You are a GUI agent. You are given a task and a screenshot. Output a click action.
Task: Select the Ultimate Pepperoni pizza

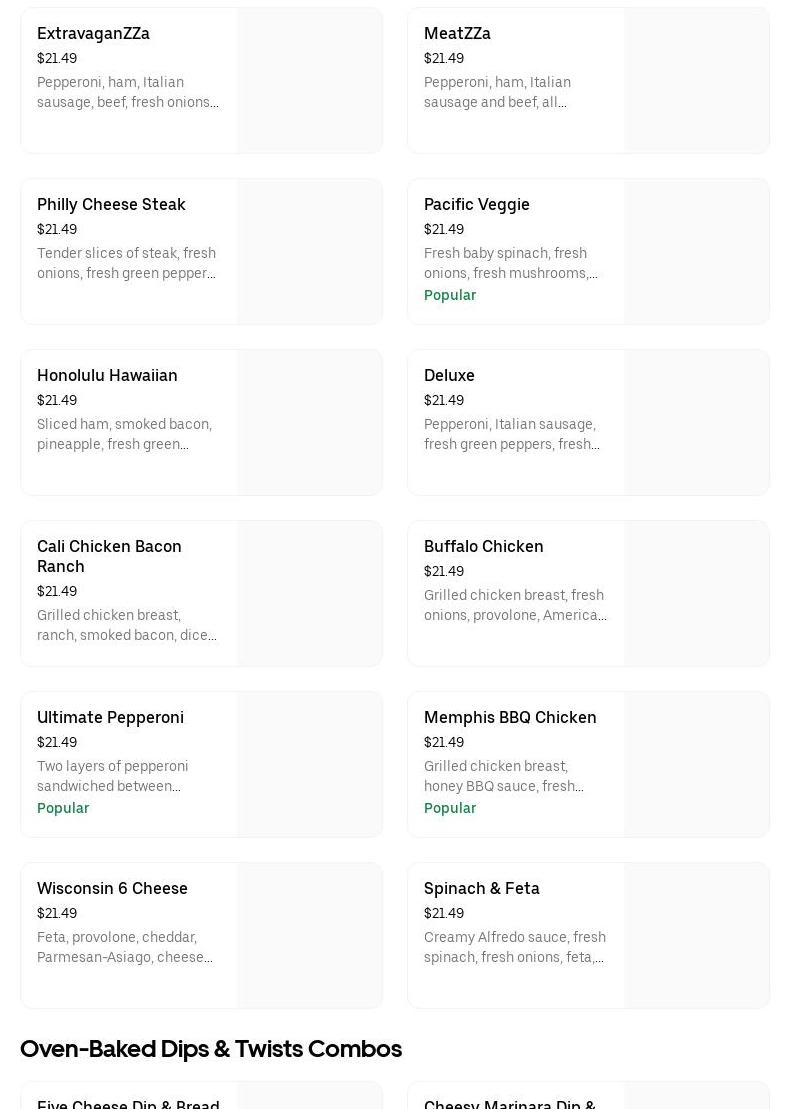pyautogui.click(x=110, y=718)
